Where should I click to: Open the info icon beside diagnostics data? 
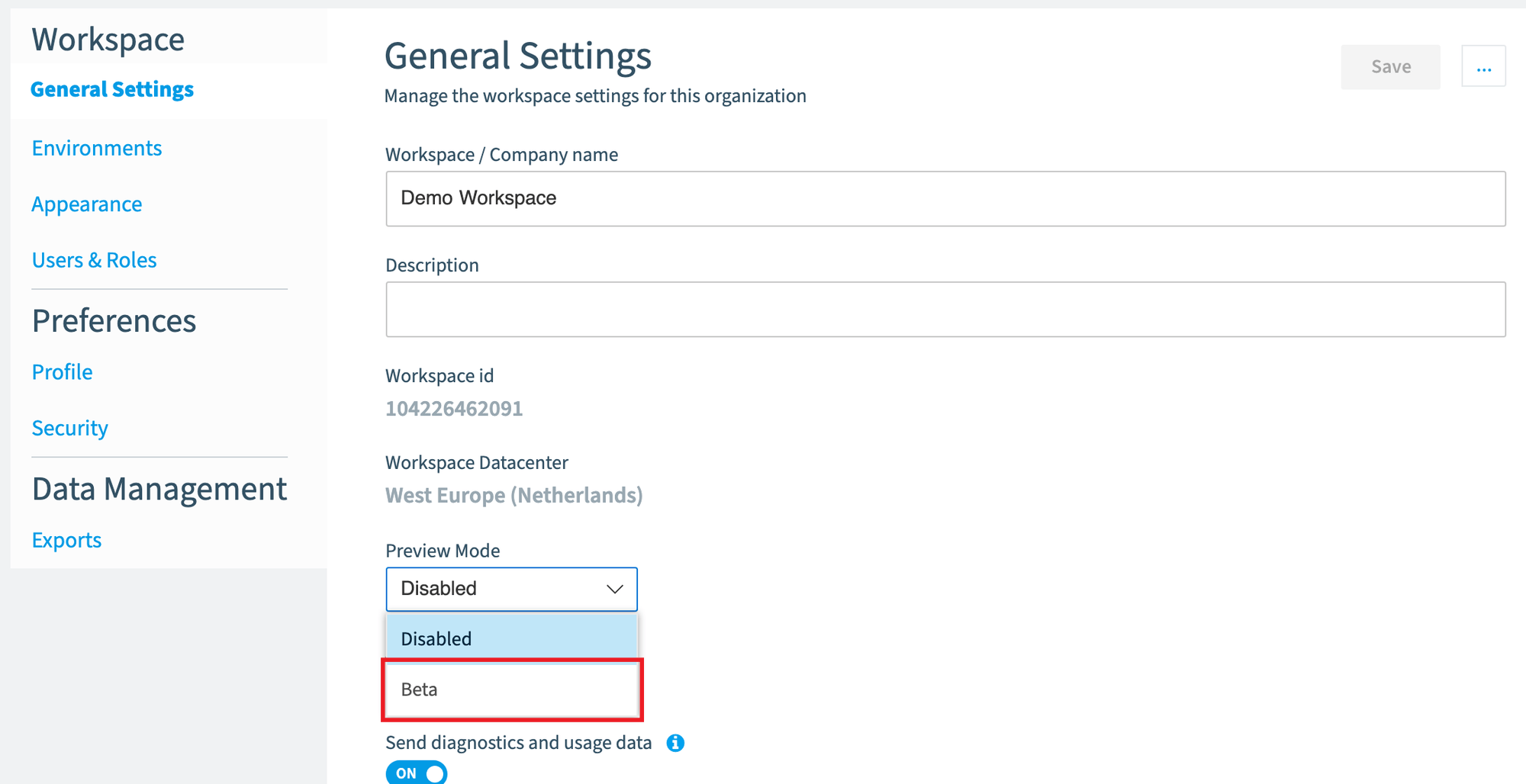pos(675,743)
